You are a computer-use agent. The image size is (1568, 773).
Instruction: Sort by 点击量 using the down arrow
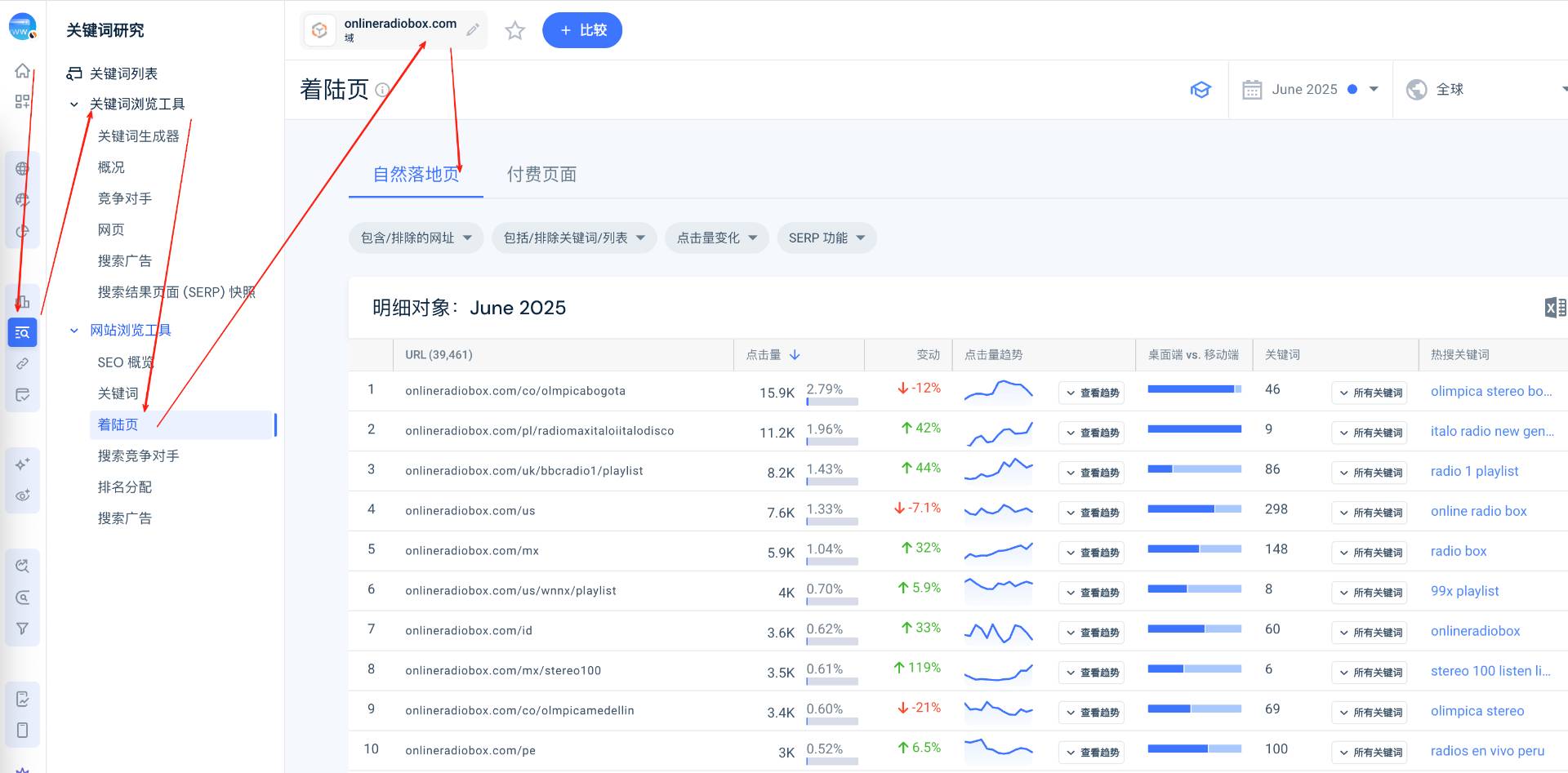(795, 355)
